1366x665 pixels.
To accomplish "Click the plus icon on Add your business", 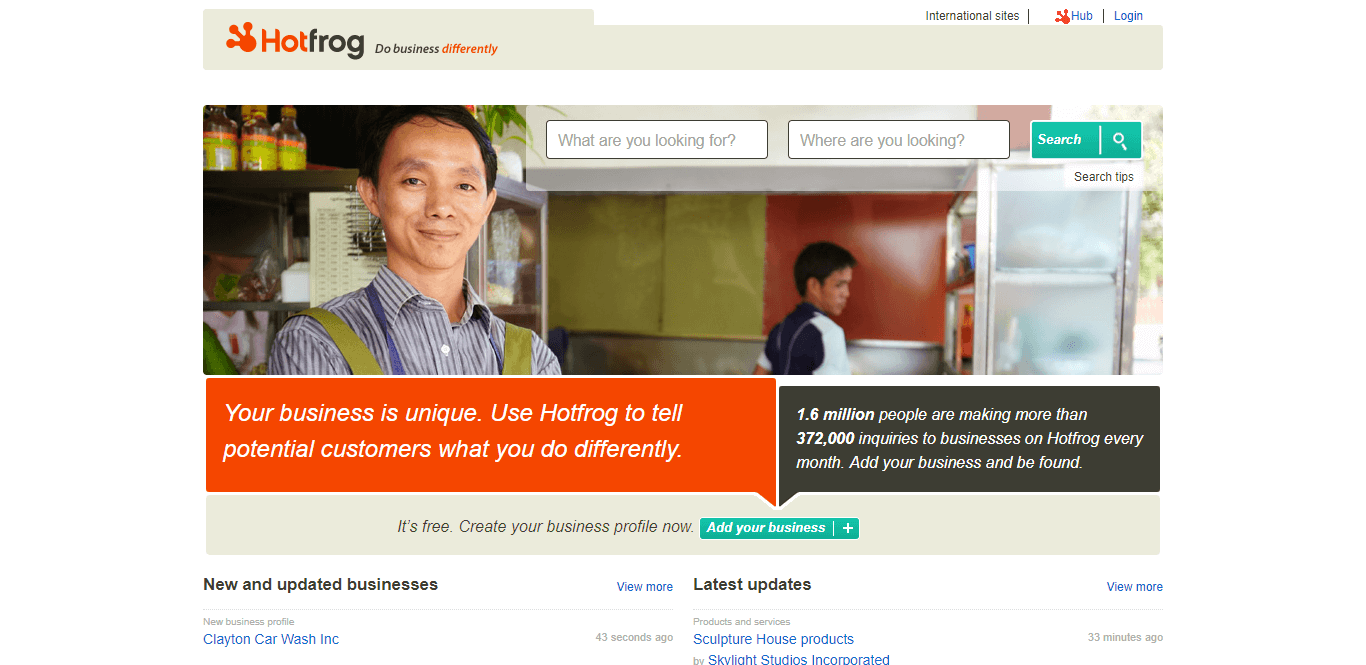I will tap(848, 528).
